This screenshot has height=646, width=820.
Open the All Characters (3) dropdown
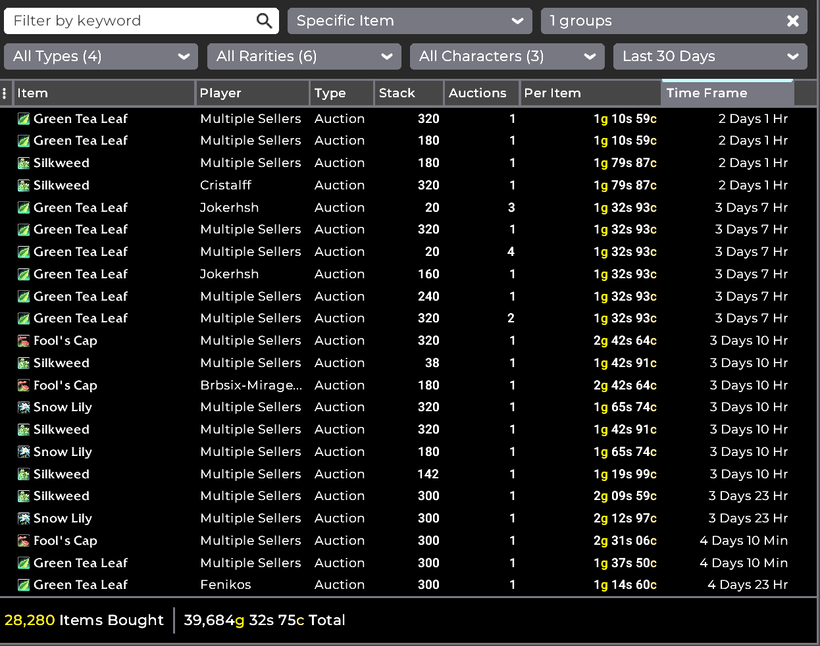[506, 57]
